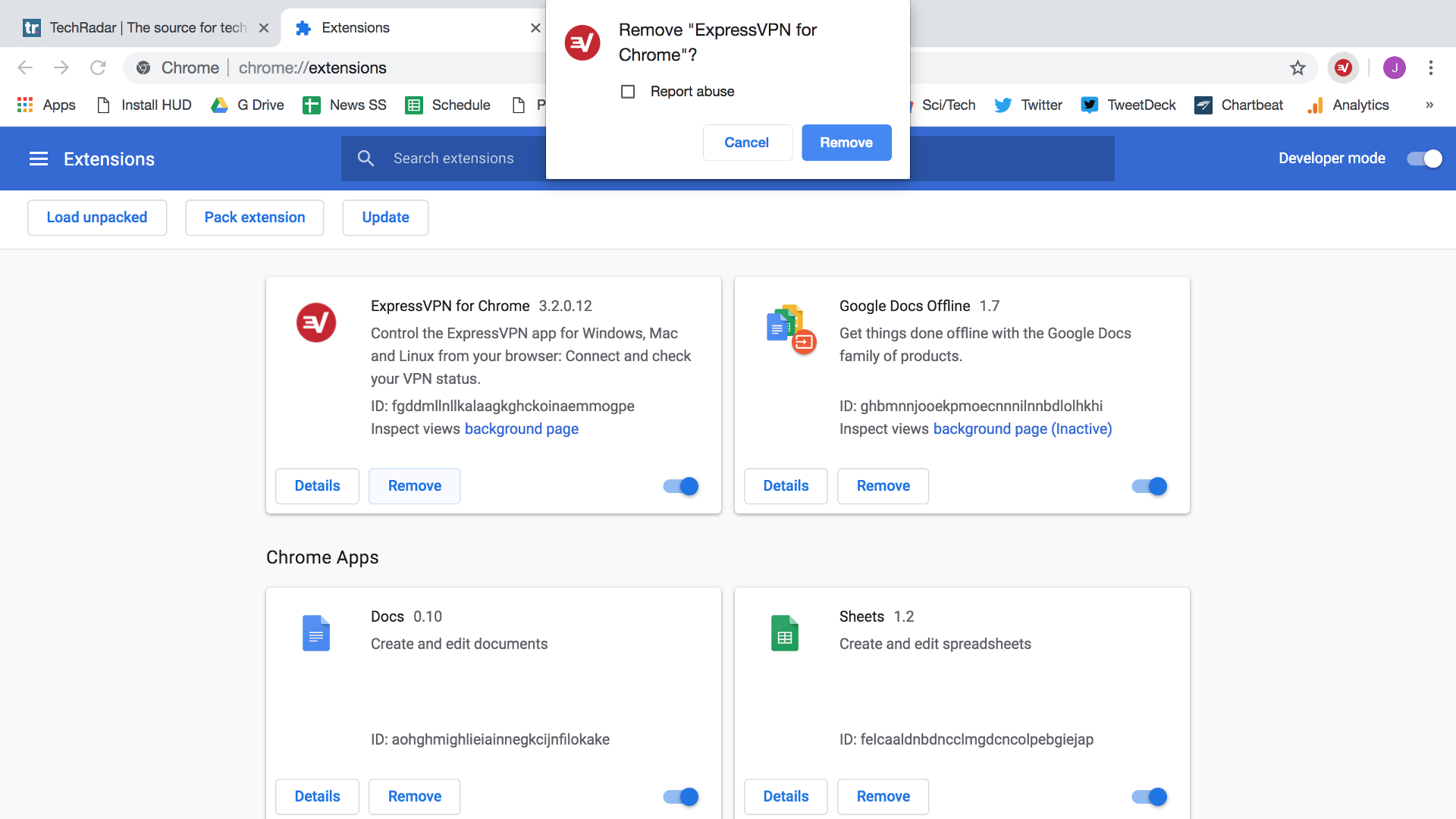The width and height of the screenshot is (1456, 819).
Task: Click the Docs app icon
Action: pyautogui.click(x=316, y=632)
